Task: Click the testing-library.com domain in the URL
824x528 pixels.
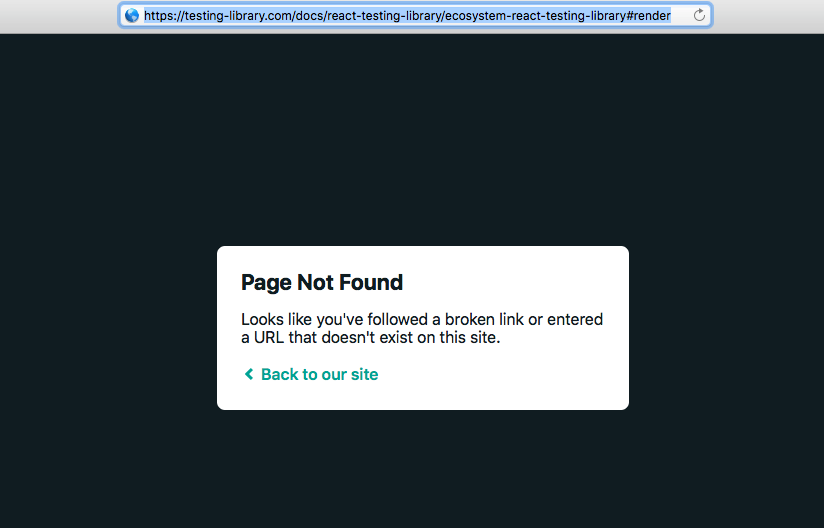Action: 238,16
